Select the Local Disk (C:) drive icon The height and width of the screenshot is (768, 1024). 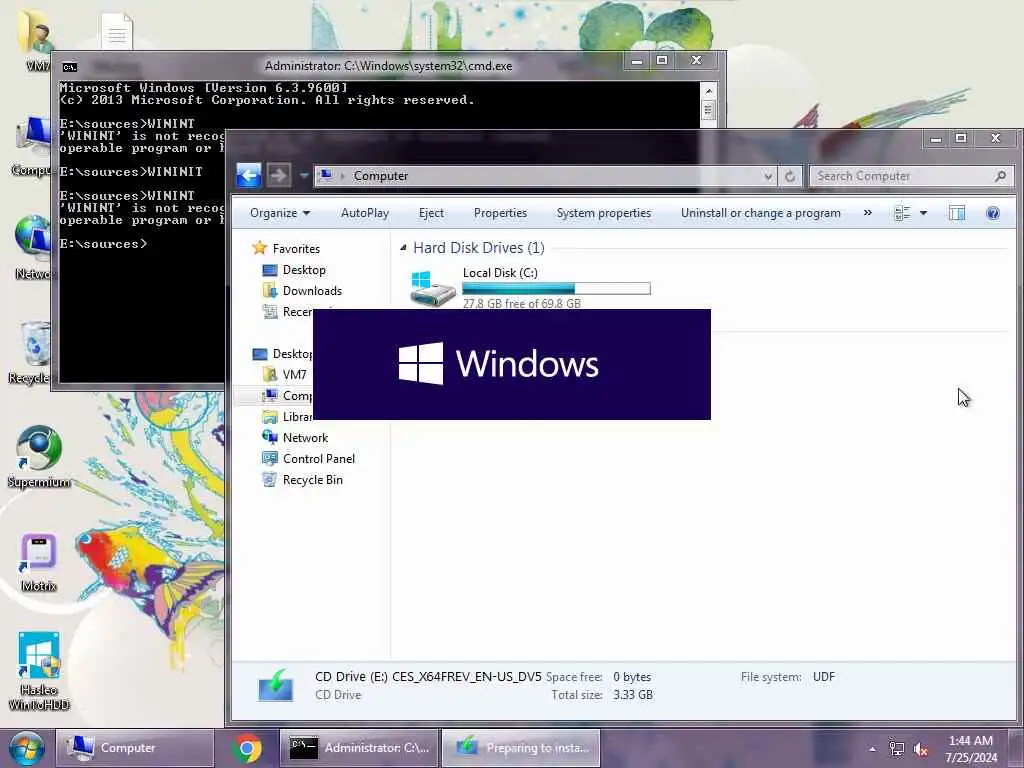click(432, 288)
